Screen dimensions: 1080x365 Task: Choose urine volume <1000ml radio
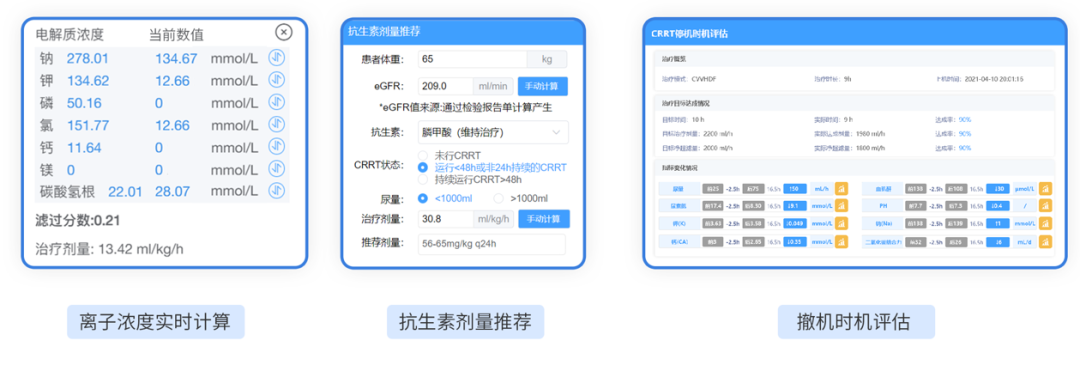pos(424,198)
